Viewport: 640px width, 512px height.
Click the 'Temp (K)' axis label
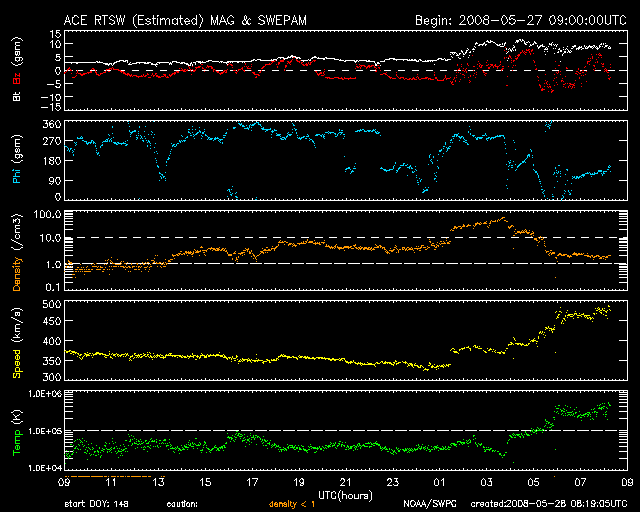coord(17,433)
